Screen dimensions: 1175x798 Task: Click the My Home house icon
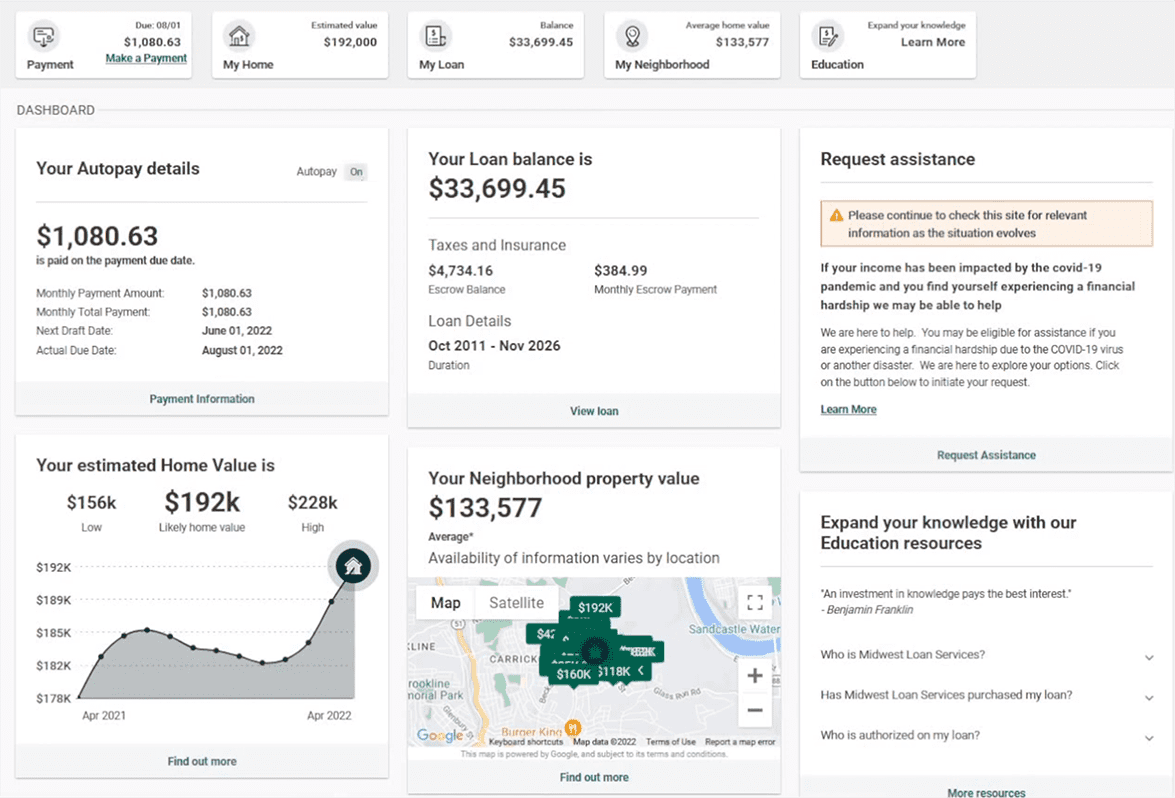[x=240, y=37]
